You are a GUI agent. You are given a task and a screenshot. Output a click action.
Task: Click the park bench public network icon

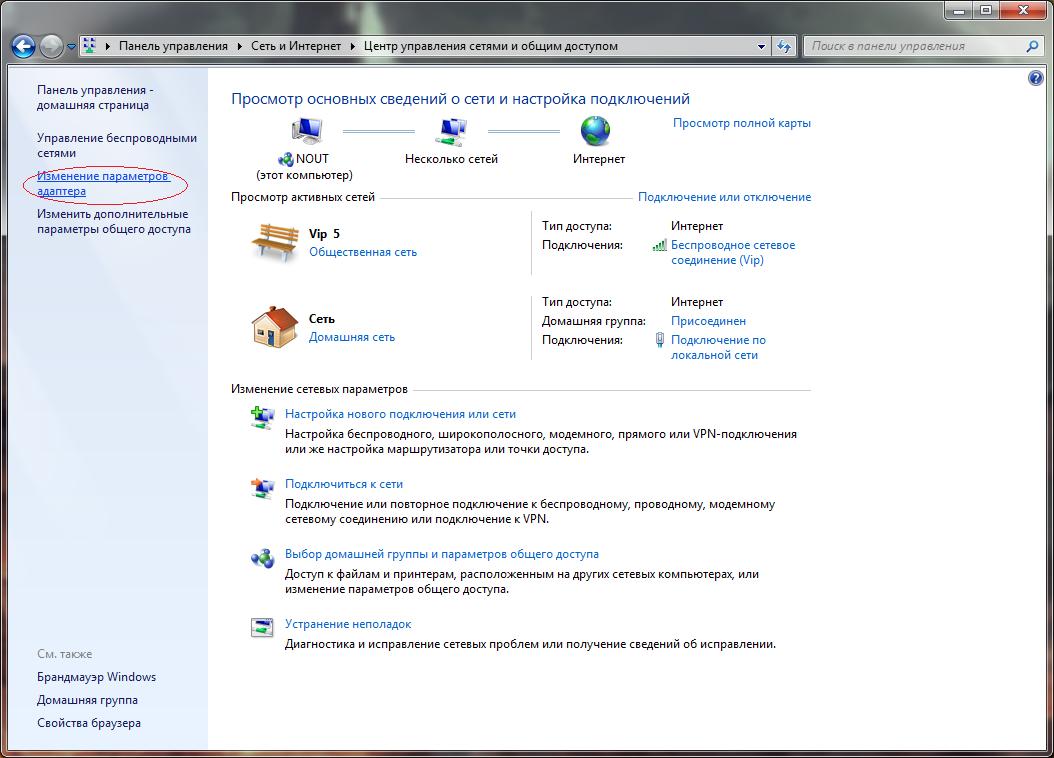point(274,242)
